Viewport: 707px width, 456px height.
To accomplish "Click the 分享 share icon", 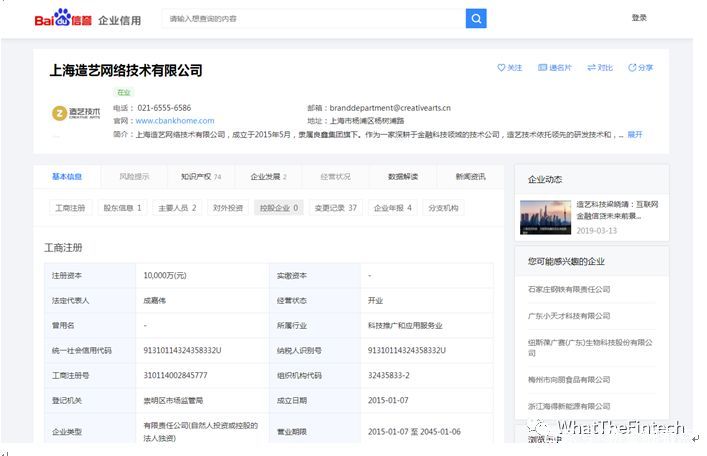I will pos(632,68).
